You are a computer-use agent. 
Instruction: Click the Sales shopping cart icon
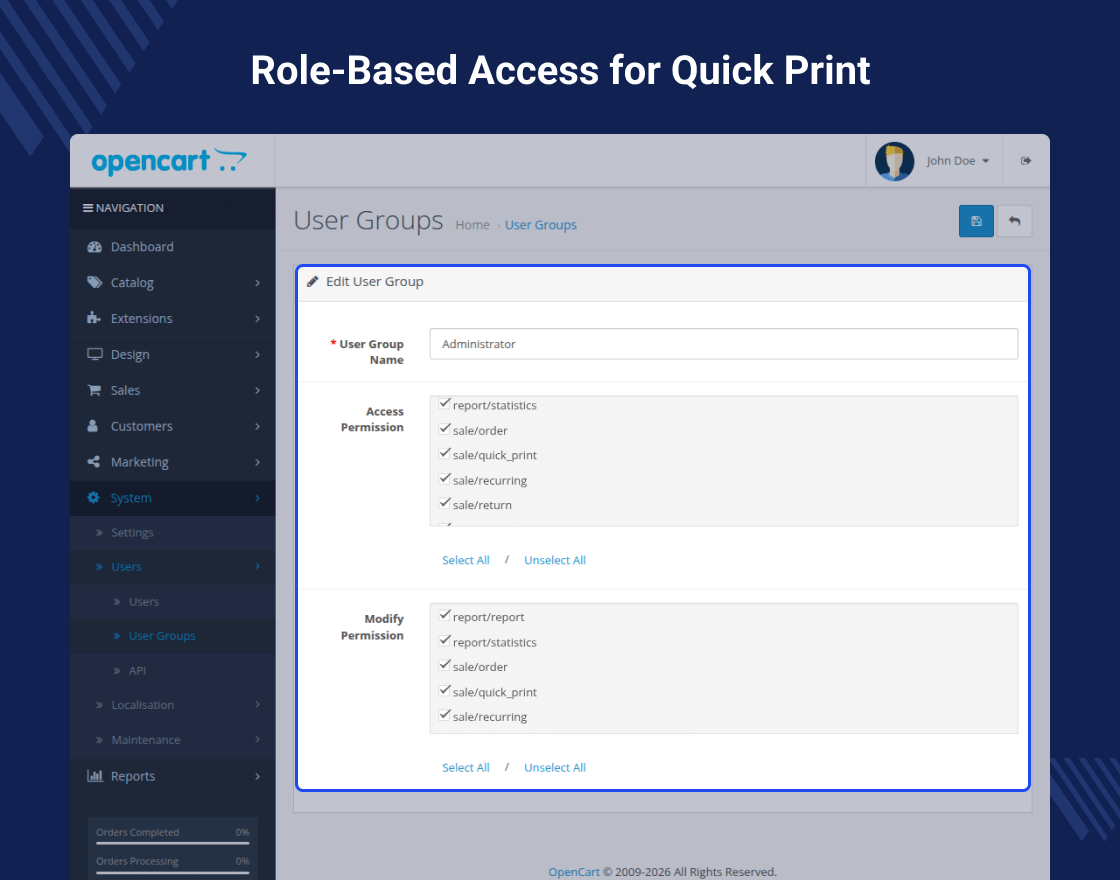94,390
